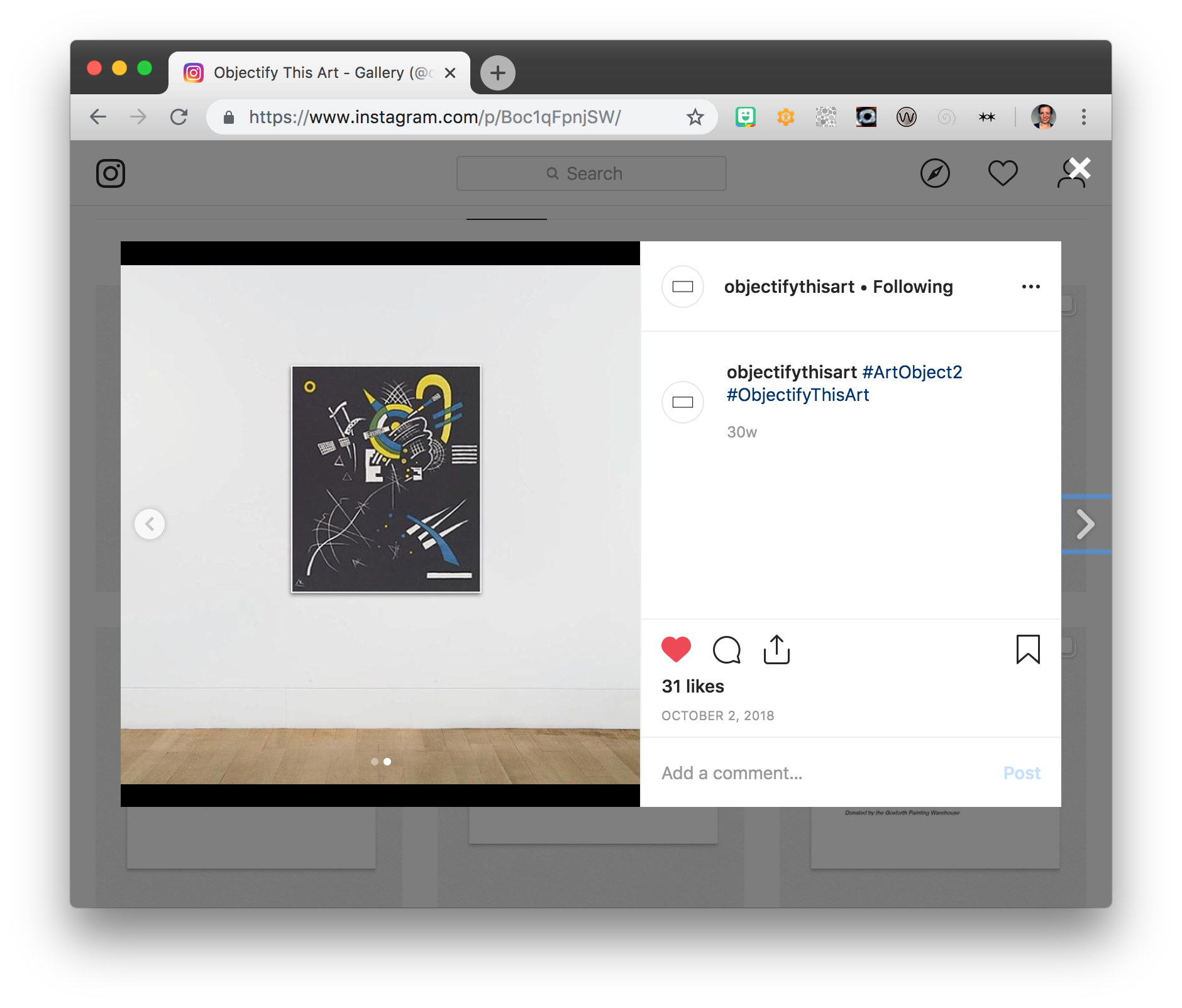
Task: Click the abstract painting image
Action: pyautogui.click(x=386, y=479)
